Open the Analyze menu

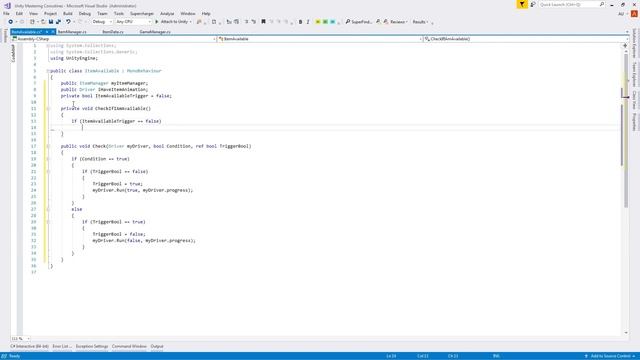pyautogui.click(x=167, y=13)
